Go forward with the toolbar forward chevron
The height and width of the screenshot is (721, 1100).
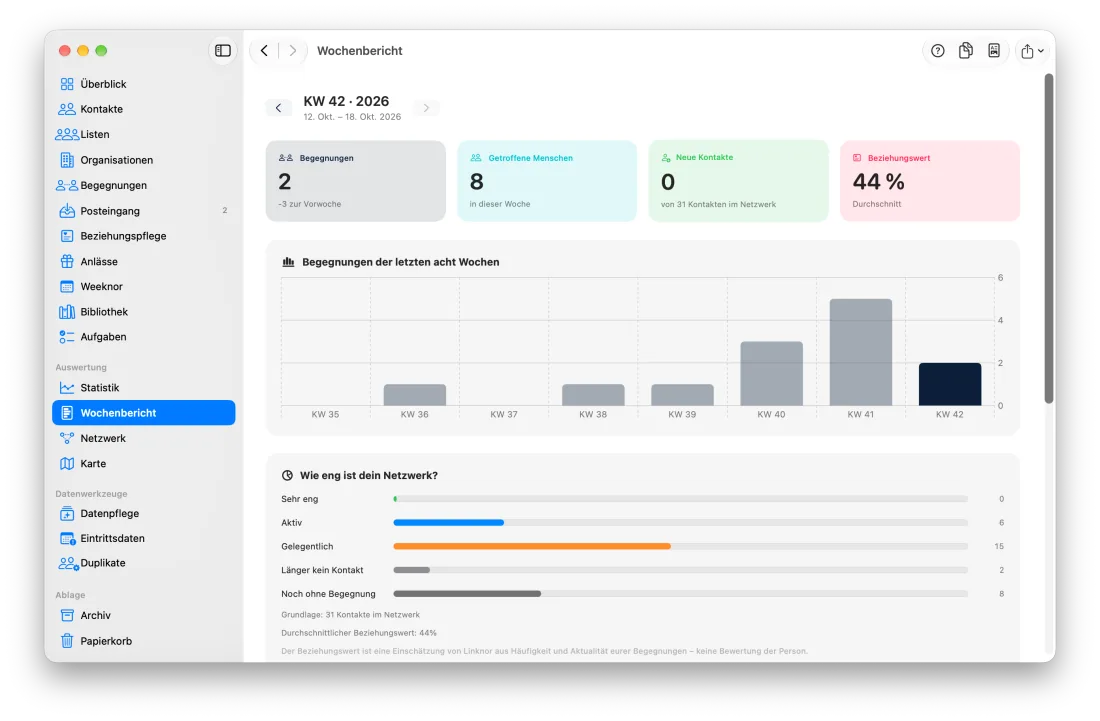coord(293,50)
